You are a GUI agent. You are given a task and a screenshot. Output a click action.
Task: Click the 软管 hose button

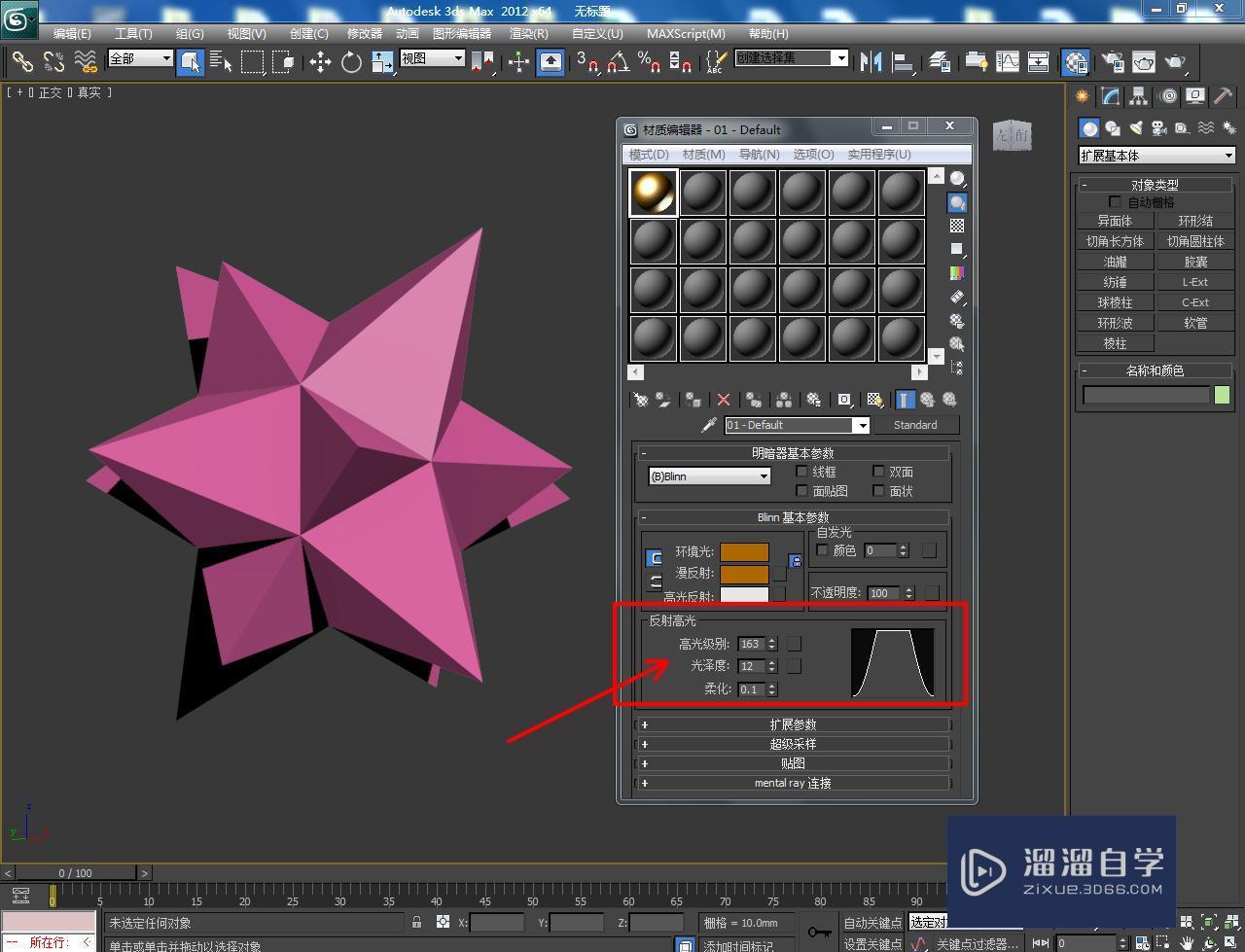pyautogui.click(x=1195, y=323)
